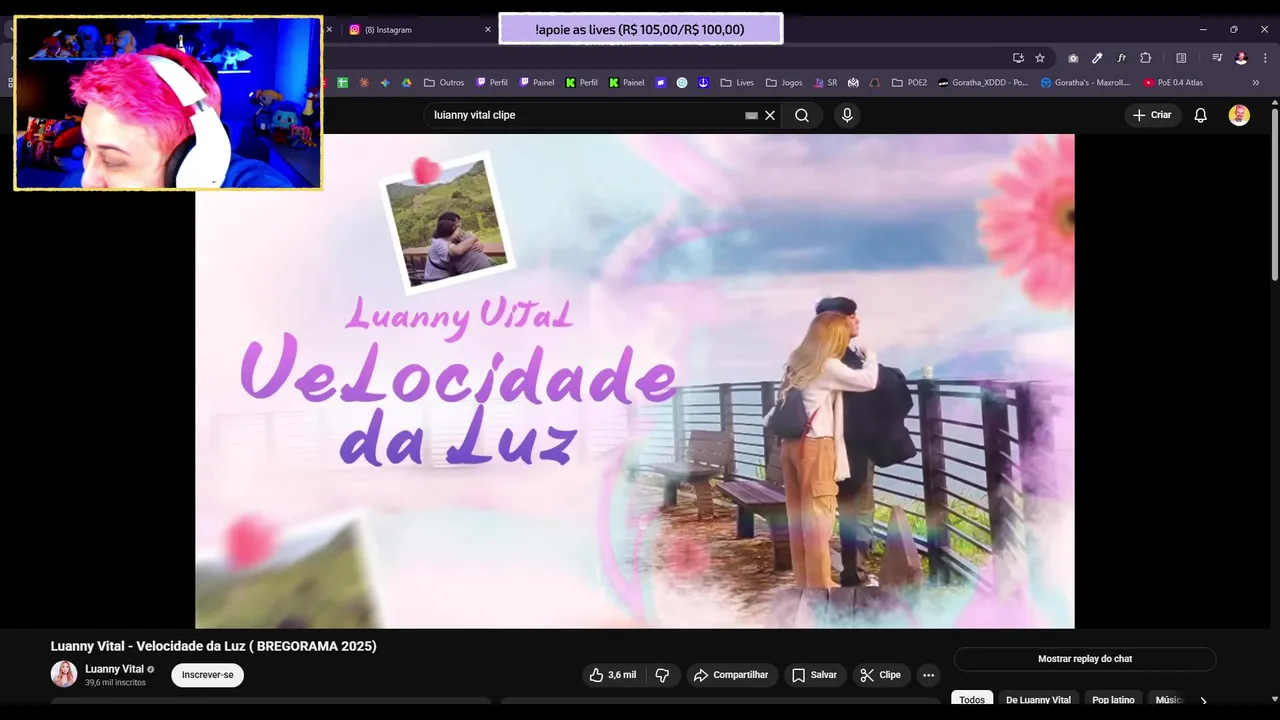Click the eyedropper extension icon
The image size is (1280, 720).
click(x=1097, y=58)
